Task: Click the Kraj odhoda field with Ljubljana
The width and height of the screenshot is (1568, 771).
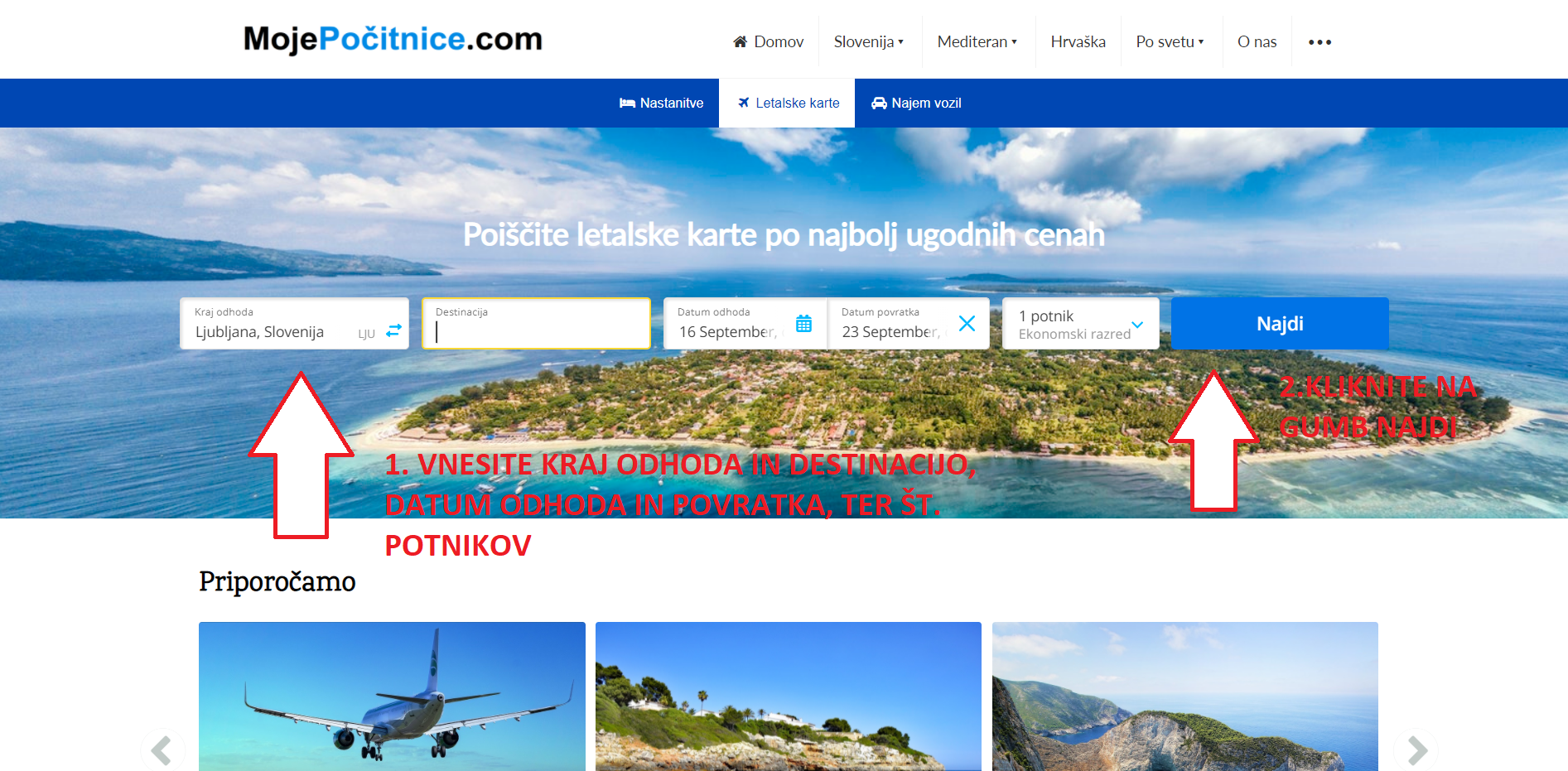Action: point(294,324)
